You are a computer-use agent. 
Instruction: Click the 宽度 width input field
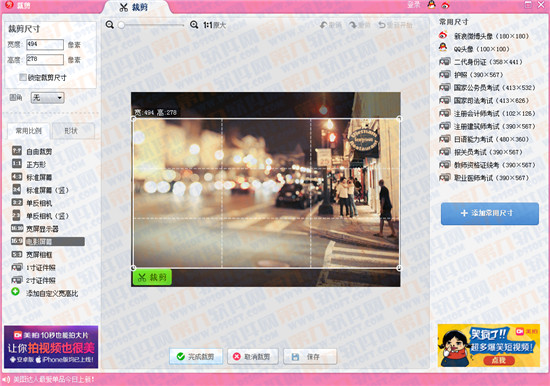pyautogui.click(x=45, y=45)
